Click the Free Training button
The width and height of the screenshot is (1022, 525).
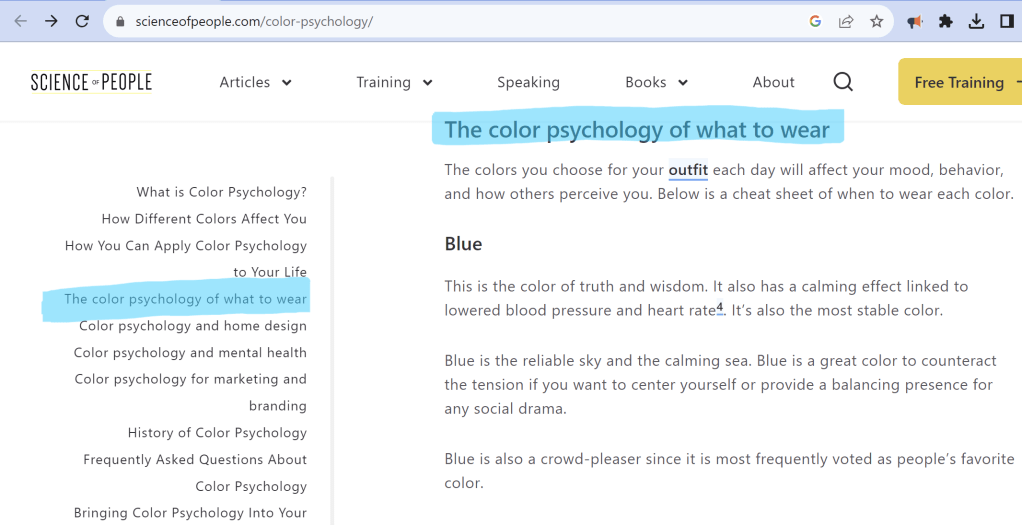958,82
